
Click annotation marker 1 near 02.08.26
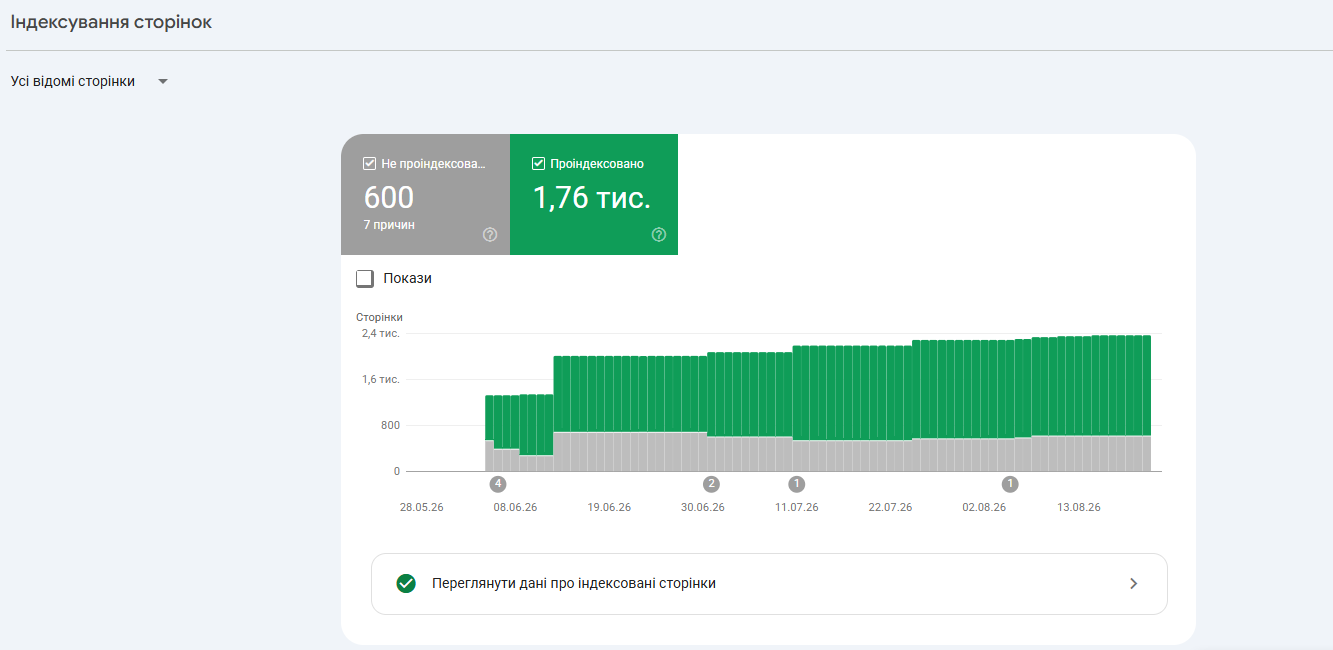tap(1010, 484)
